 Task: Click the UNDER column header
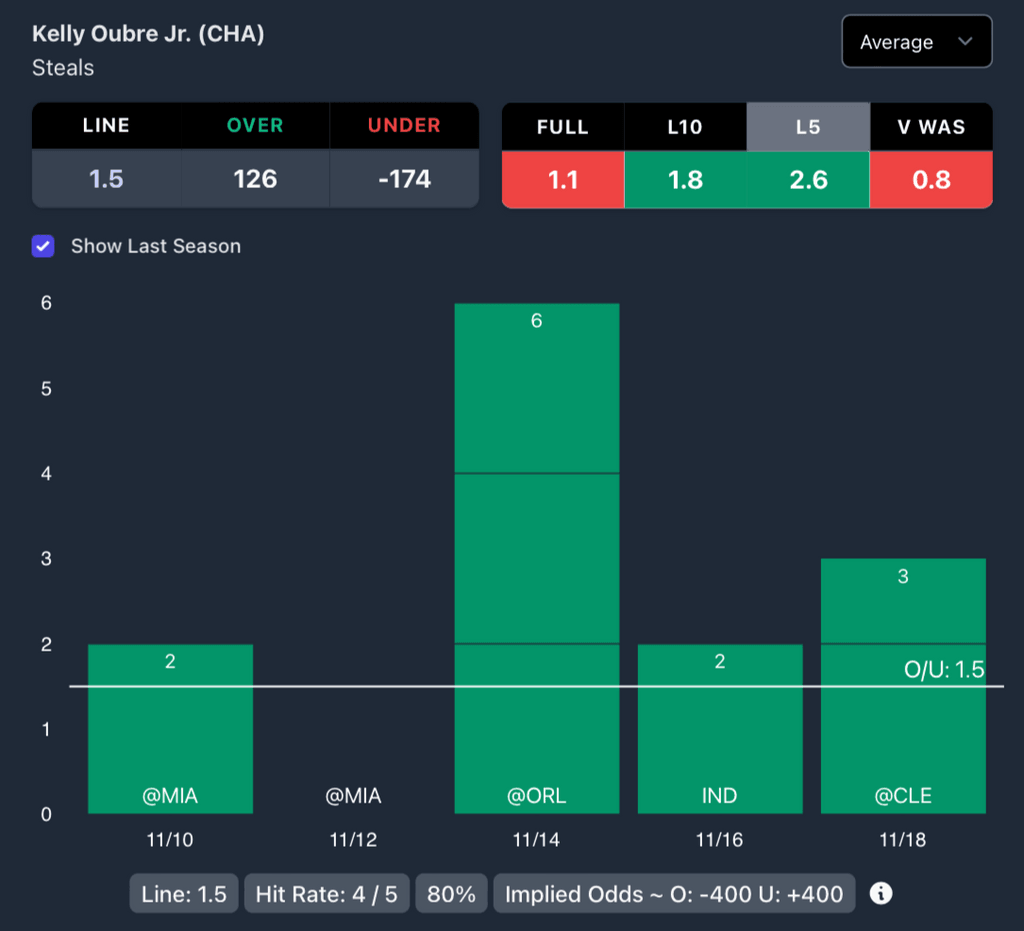point(404,125)
